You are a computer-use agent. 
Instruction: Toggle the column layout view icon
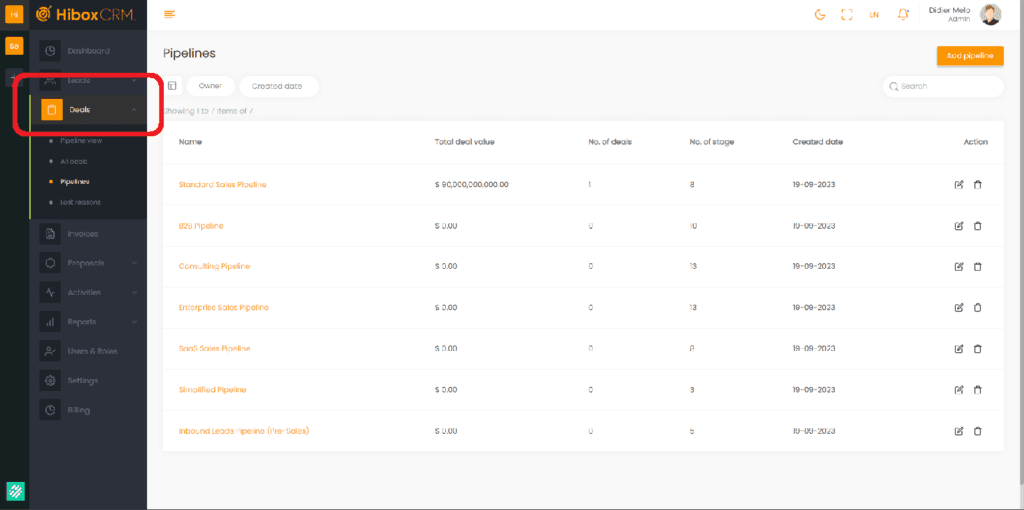pos(172,86)
